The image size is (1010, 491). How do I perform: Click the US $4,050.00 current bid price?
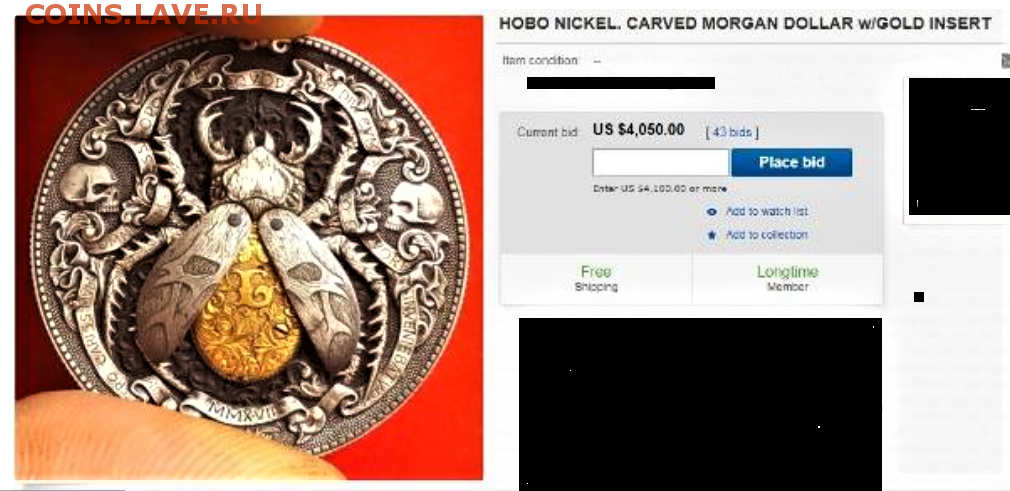click(638, 130)
